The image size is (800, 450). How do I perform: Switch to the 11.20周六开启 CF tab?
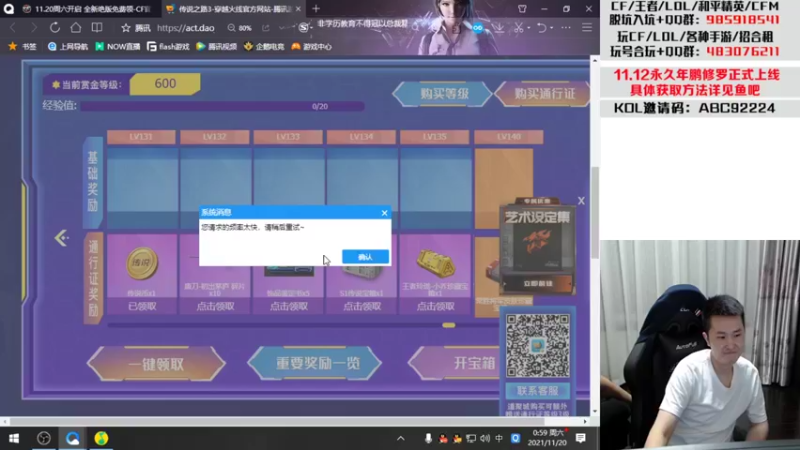click(86, 9)
